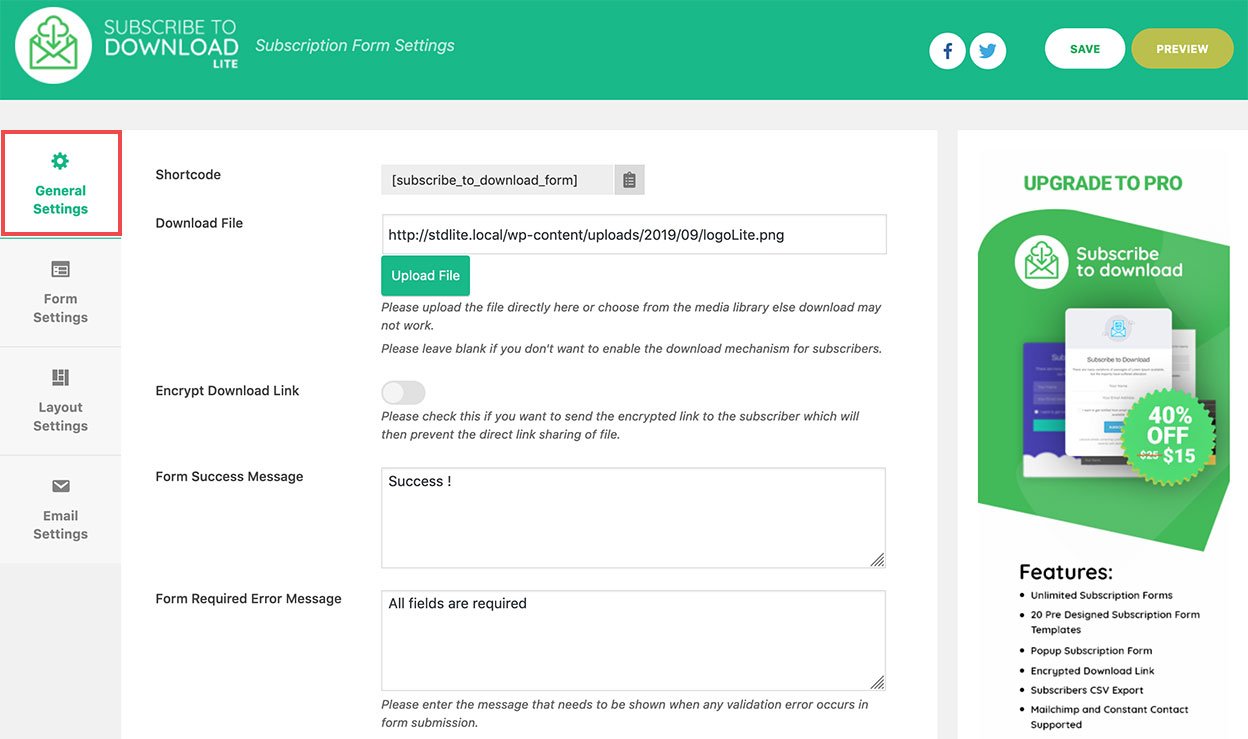Preview the subscription form
This screenshot has width=1248, height=739.
[x=1182, y=47]
